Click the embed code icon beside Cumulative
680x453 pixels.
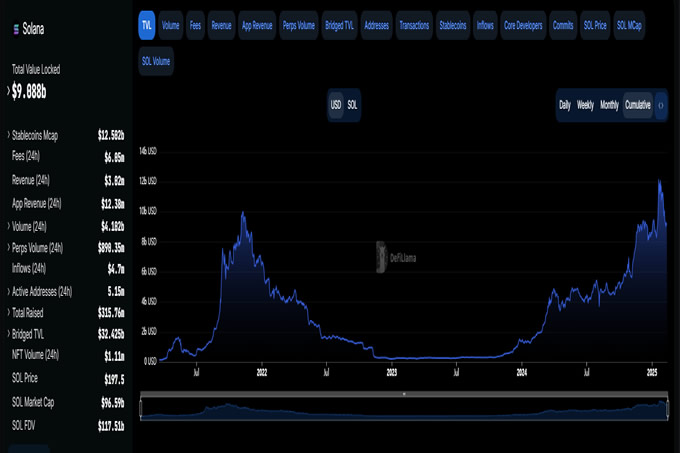click(x=661, y=105)
